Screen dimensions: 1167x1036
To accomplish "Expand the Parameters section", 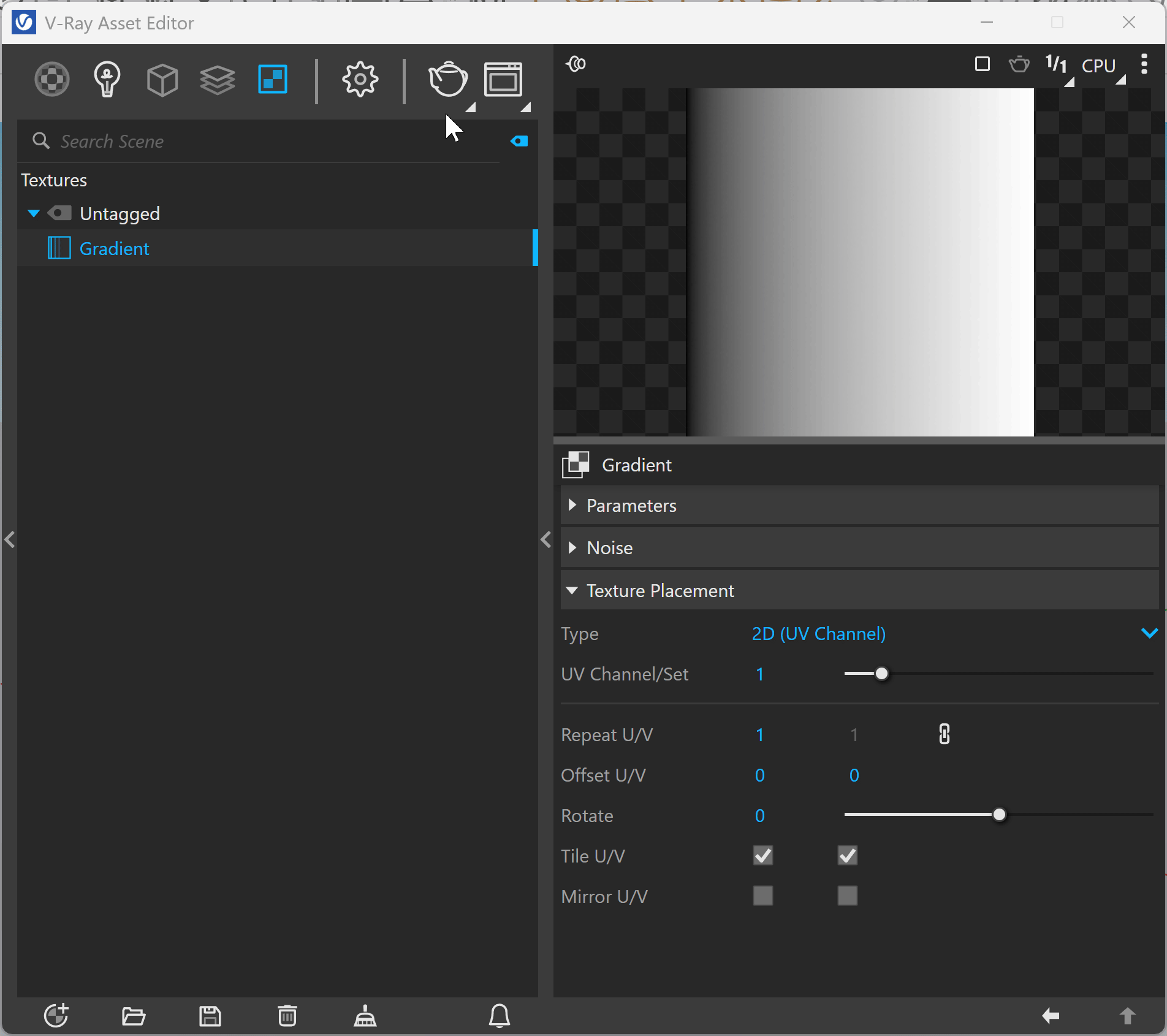I will 859,506.
